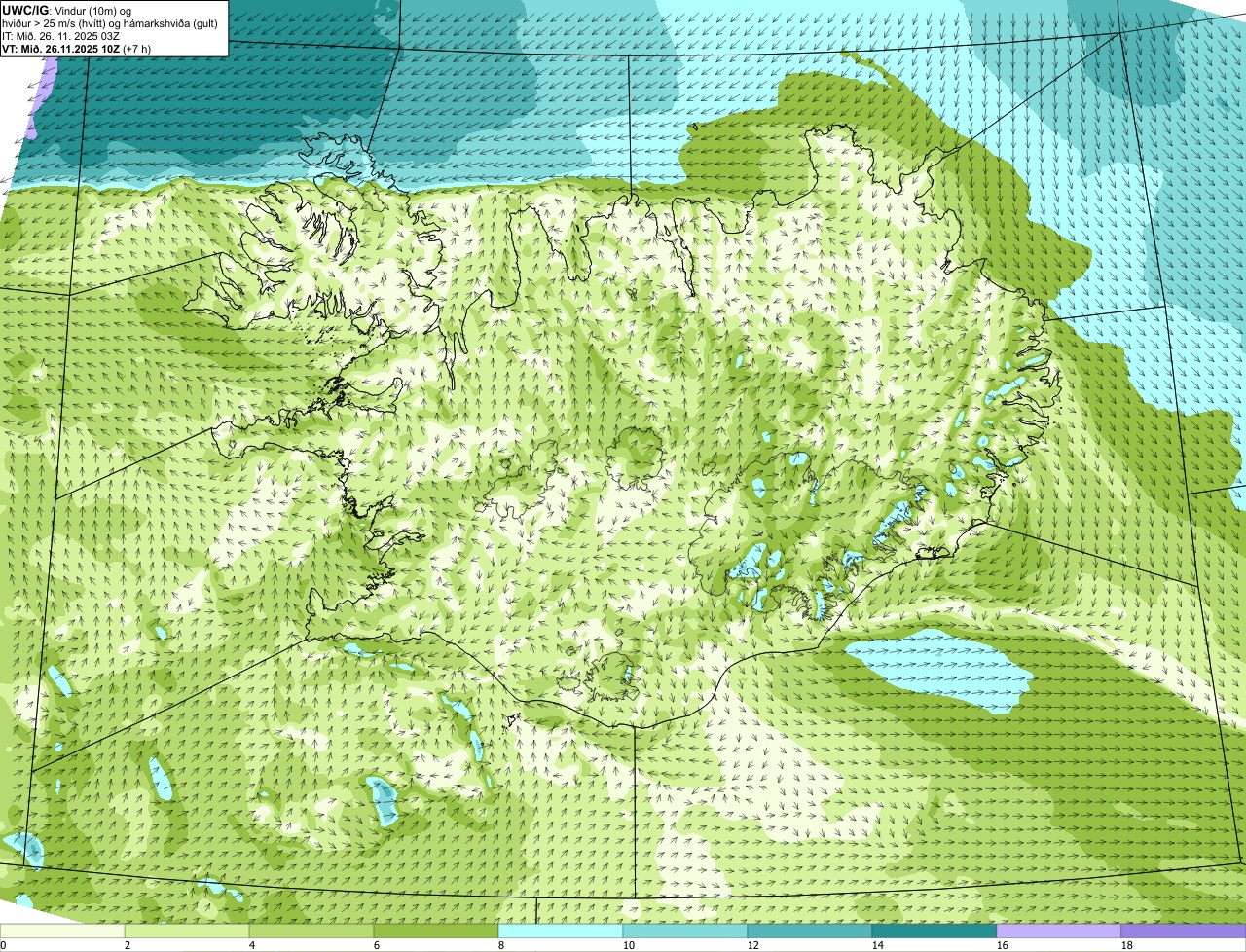
Task: Click the legend tick label '14'
Action: (878, 945)
